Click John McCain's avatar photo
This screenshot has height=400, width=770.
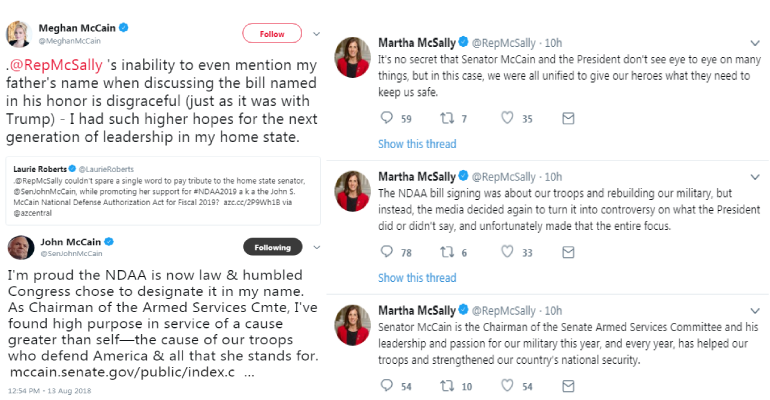pyautogui.click(x=20, y=247)
